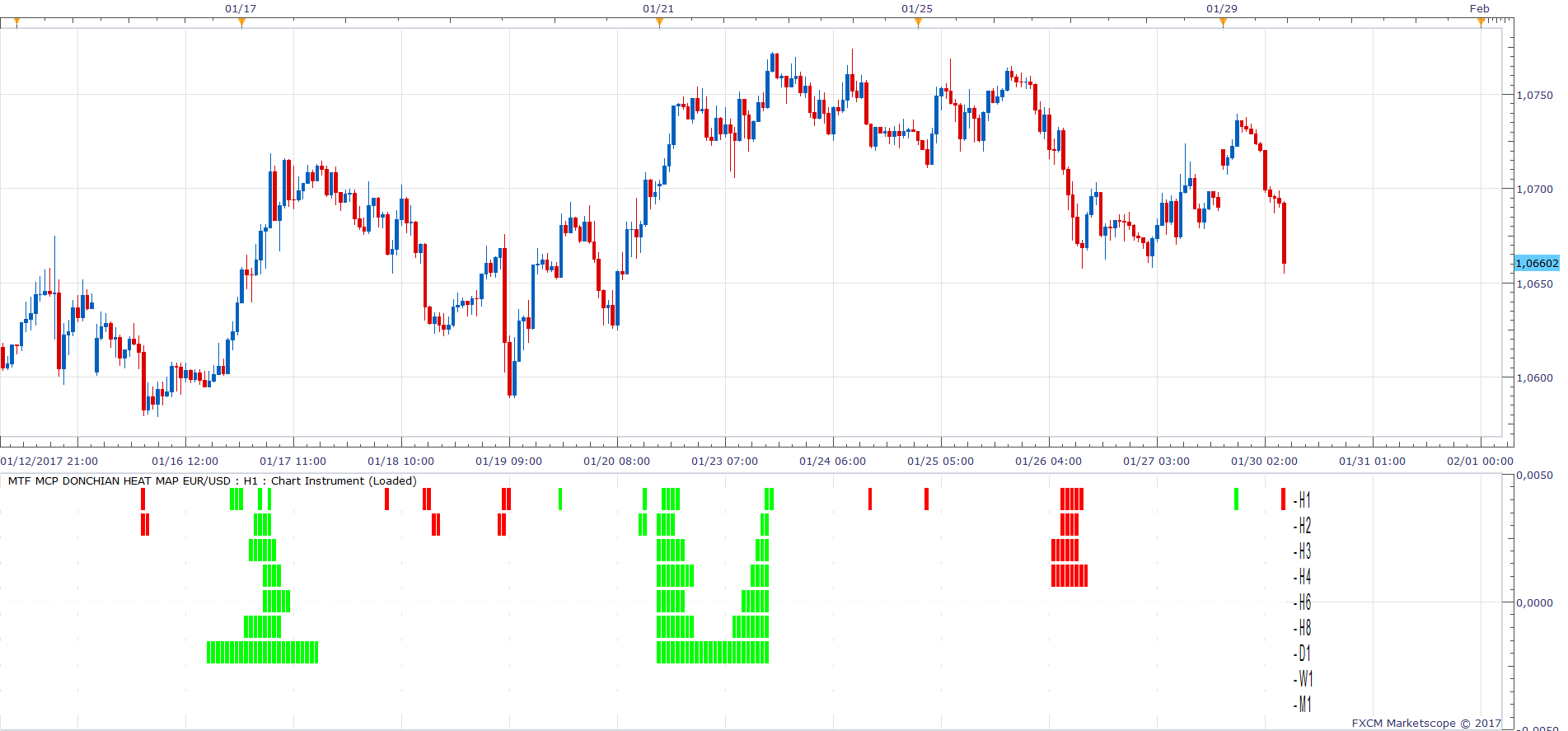Click the orange date marker under 01/29
1568x731 pixels.
[1223, 22]
